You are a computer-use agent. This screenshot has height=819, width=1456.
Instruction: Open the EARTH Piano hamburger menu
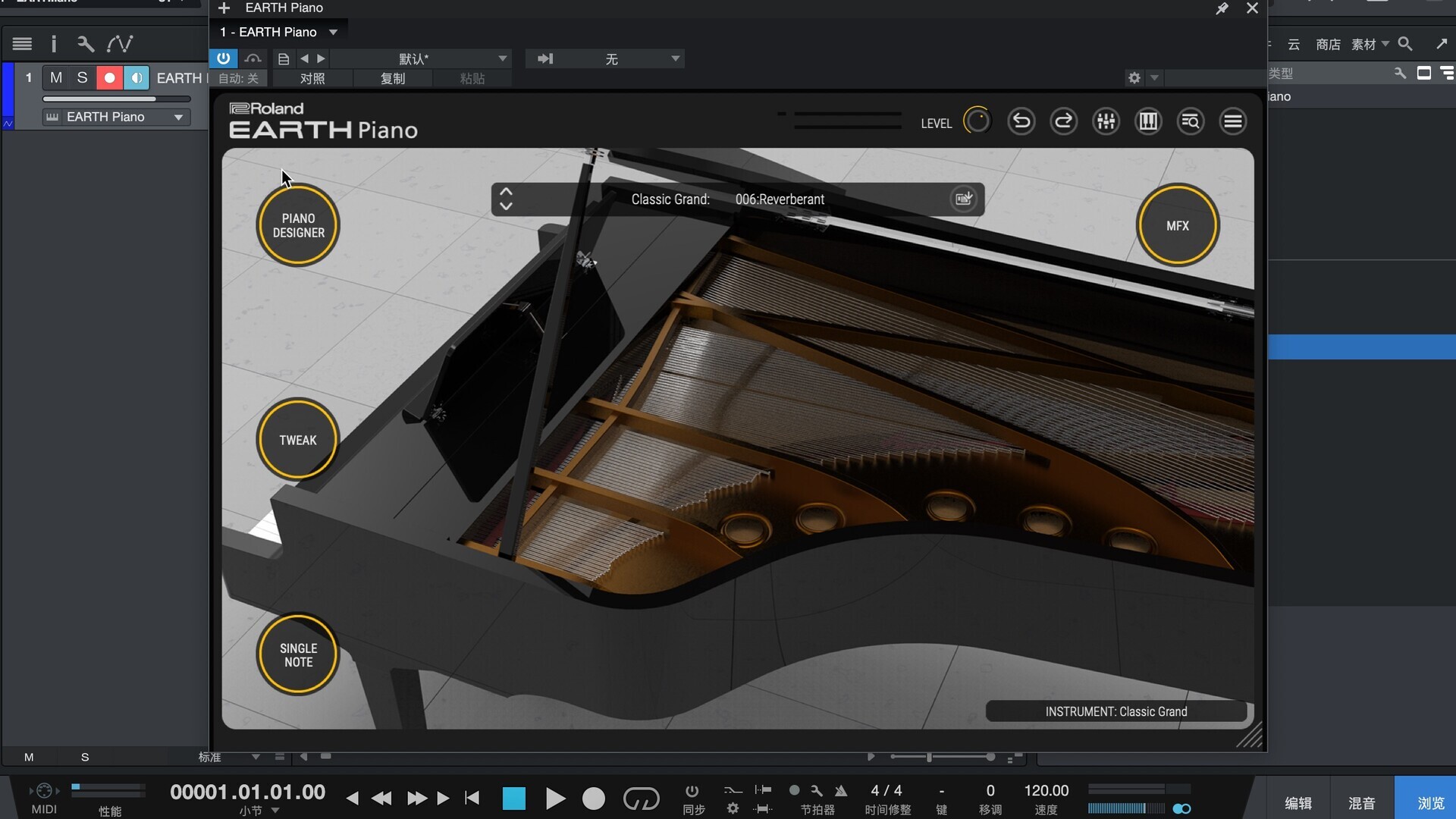(x=1233, y=121)
